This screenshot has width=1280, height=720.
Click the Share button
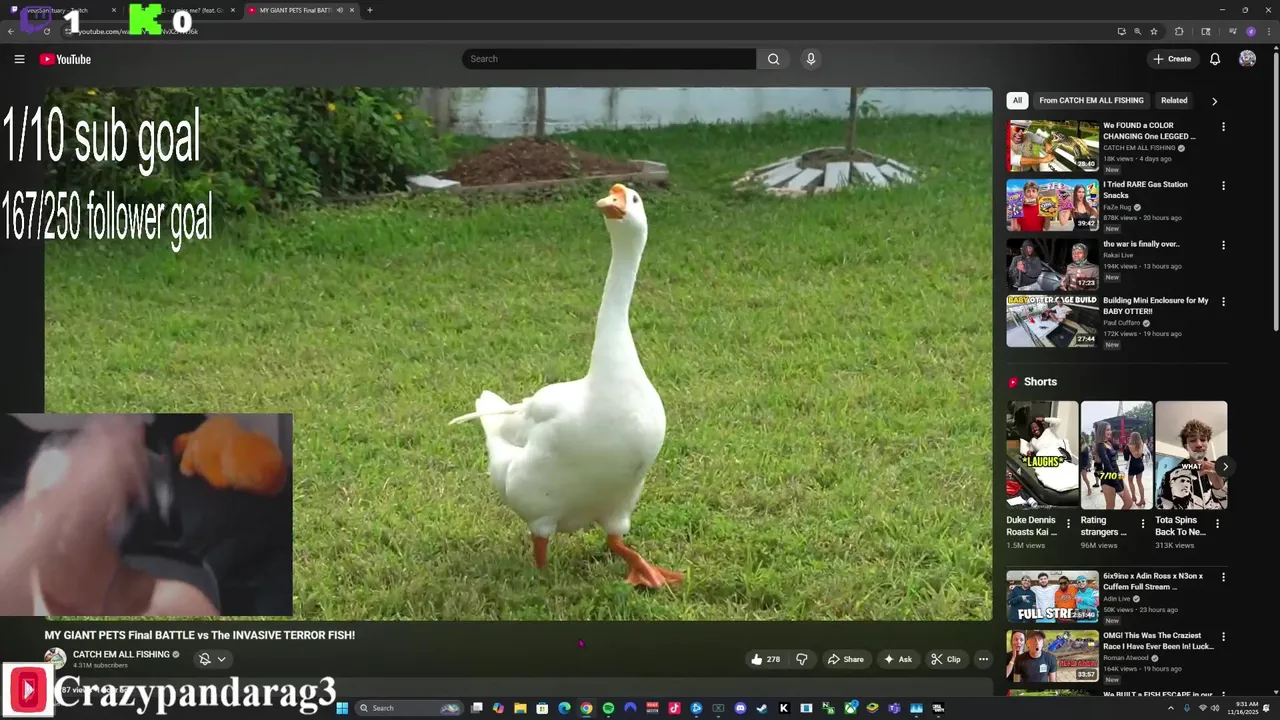pyautogui.click(x=845, y=659)
